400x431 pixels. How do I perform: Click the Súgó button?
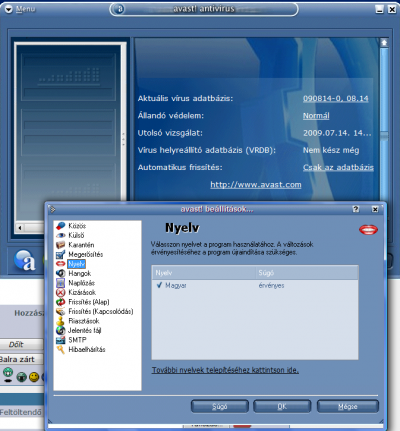click(220, 406)
